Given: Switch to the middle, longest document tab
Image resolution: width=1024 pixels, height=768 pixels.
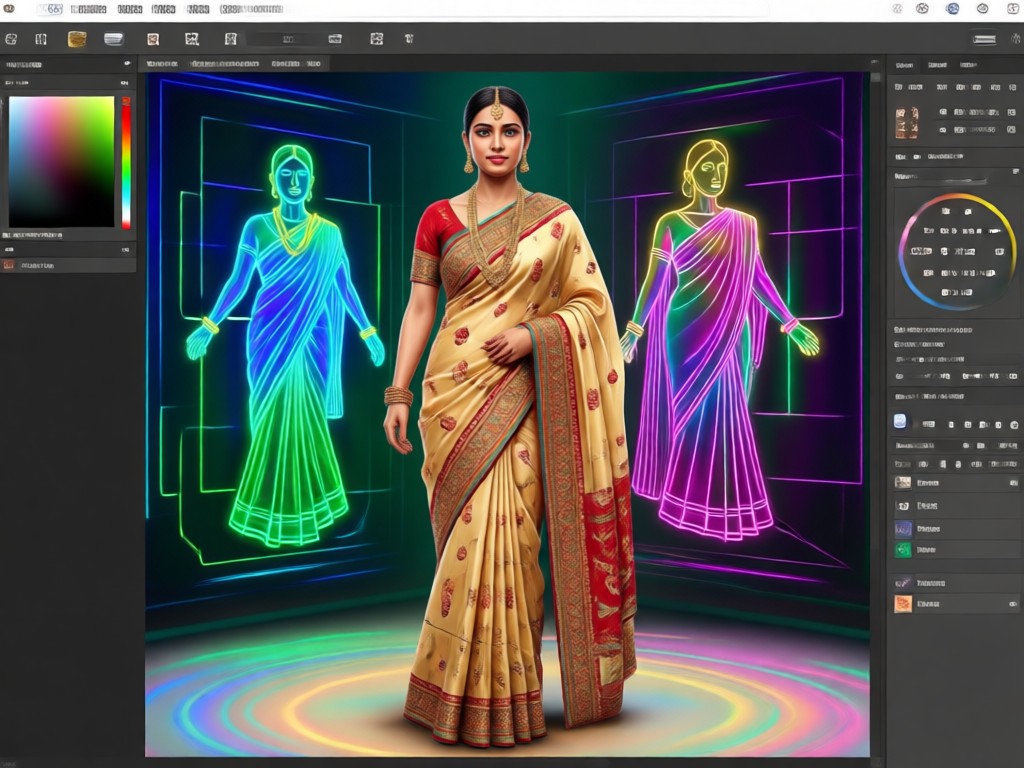Looking at the screenshot, I should [x=225, y=64].
